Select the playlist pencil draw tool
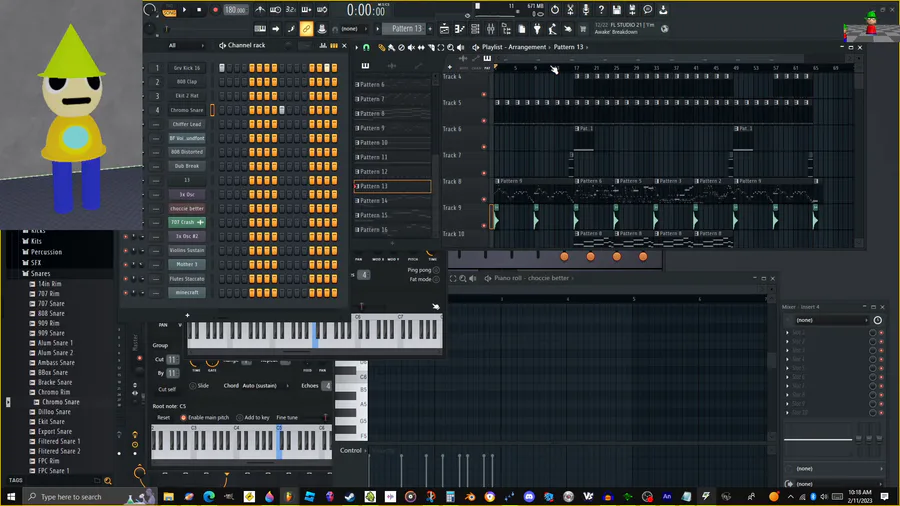Image resolution: width=900 pixels, height=506 pixels. [x=382, y=48]
